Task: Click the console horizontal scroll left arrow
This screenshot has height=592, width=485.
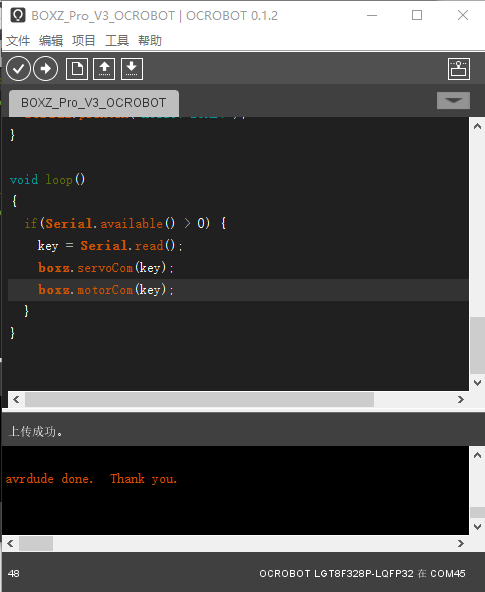Action: tap(10, 544)
